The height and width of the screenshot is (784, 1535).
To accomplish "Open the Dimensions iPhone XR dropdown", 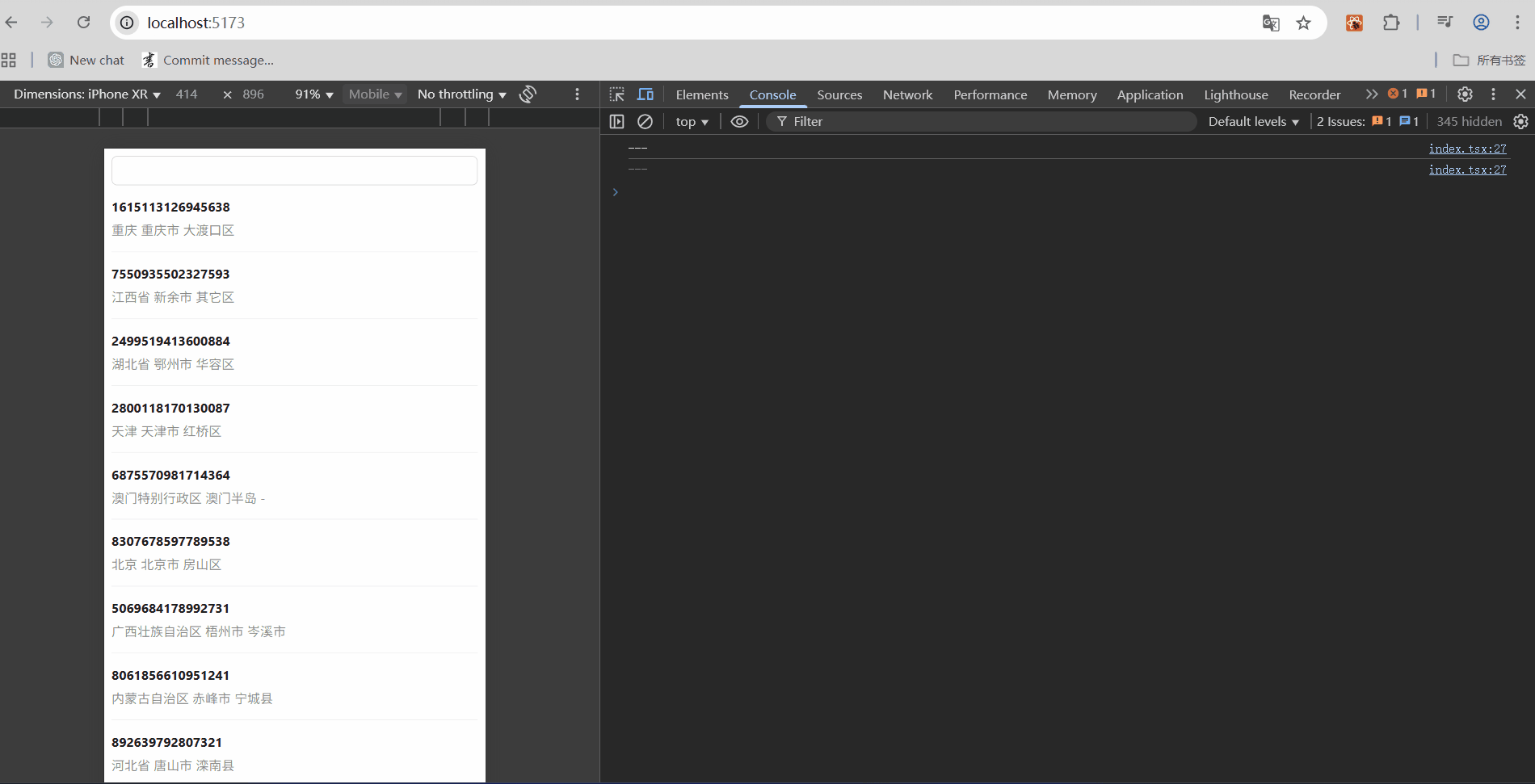I will click(x=87, y=94).
